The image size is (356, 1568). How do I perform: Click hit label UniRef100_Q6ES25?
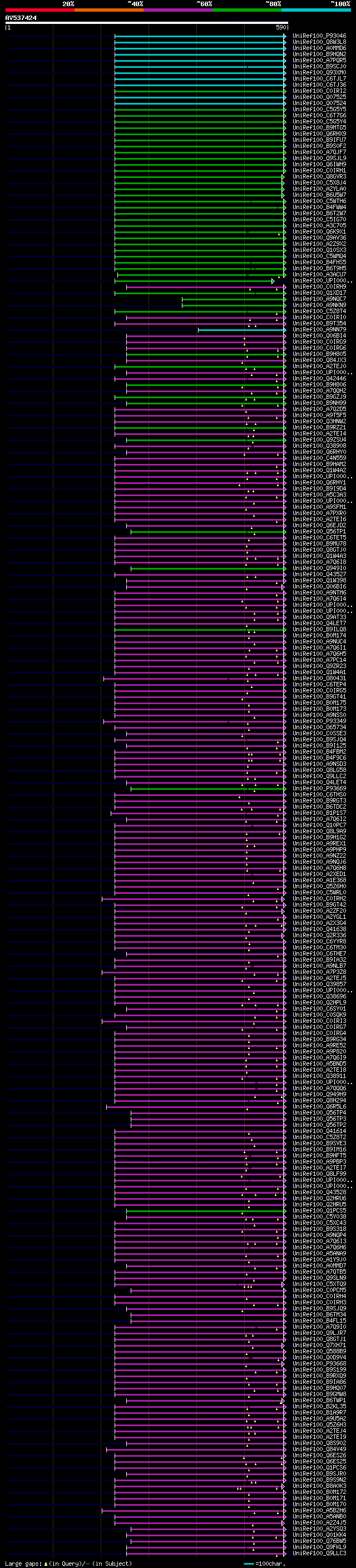[319, 1461]
